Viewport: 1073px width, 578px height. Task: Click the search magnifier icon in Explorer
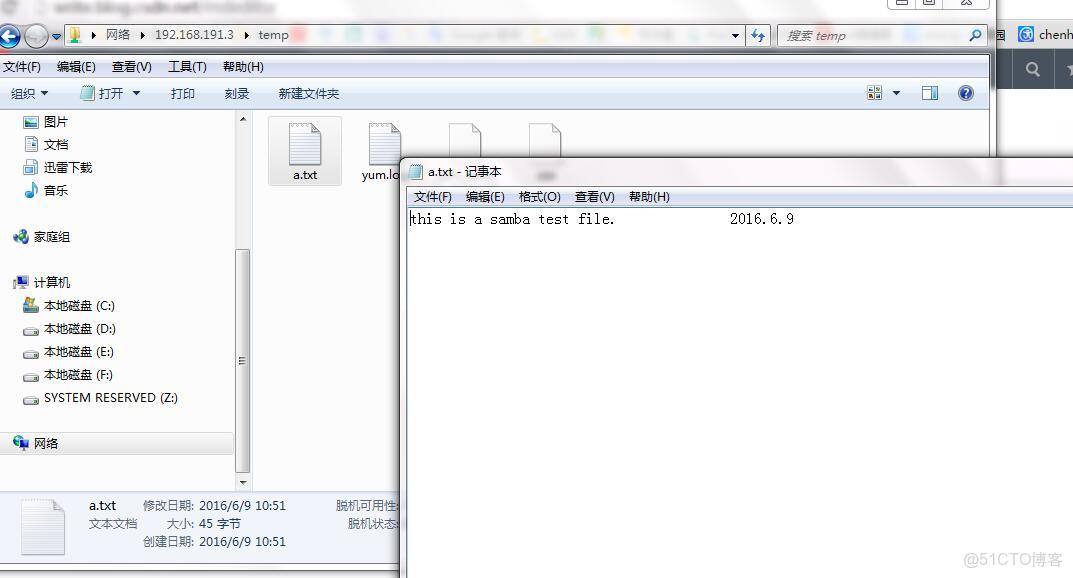pos(976,35)
